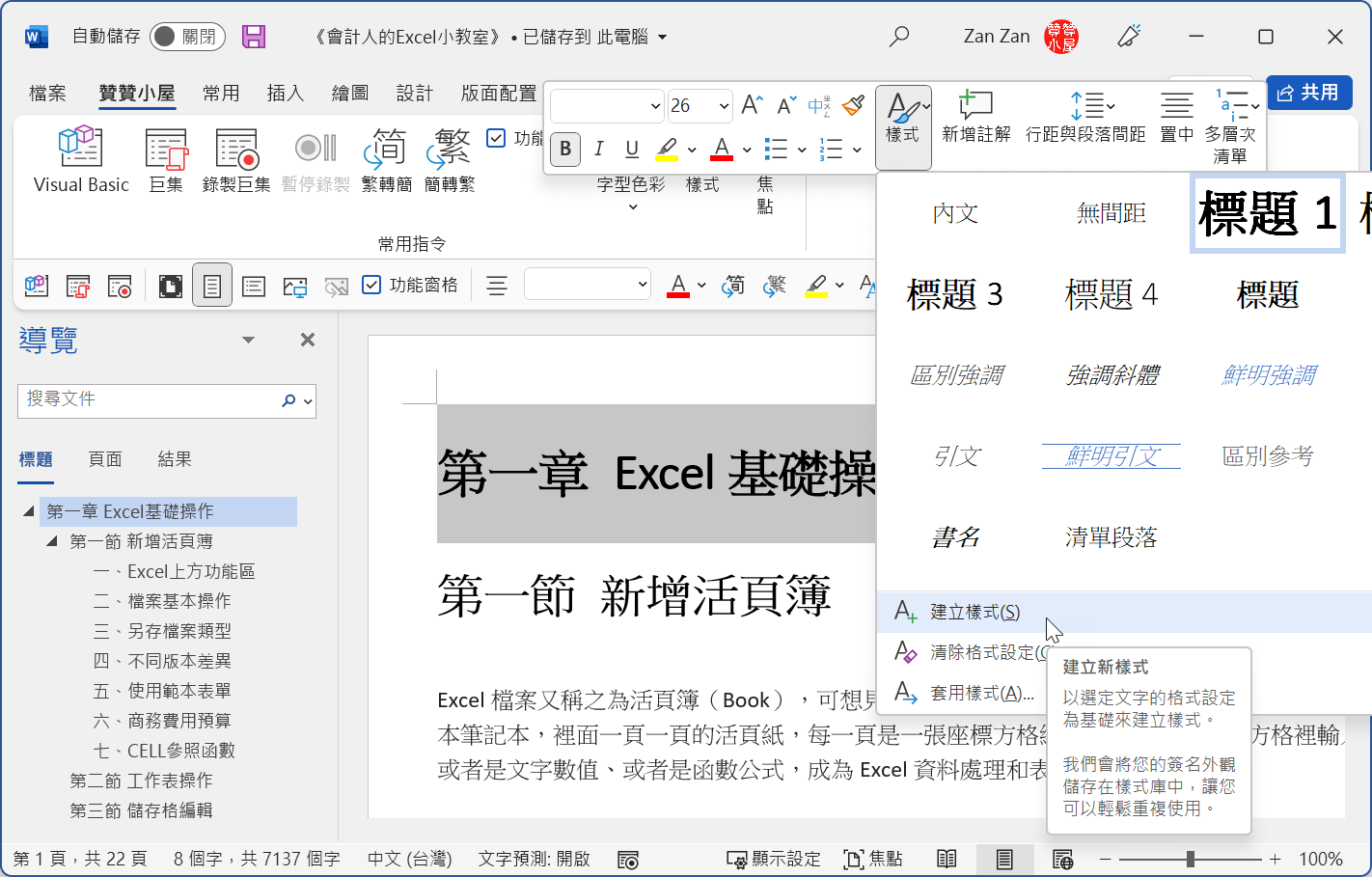Open highlight color dropdown arrow in mini toolbar

[x=692, y=150]
